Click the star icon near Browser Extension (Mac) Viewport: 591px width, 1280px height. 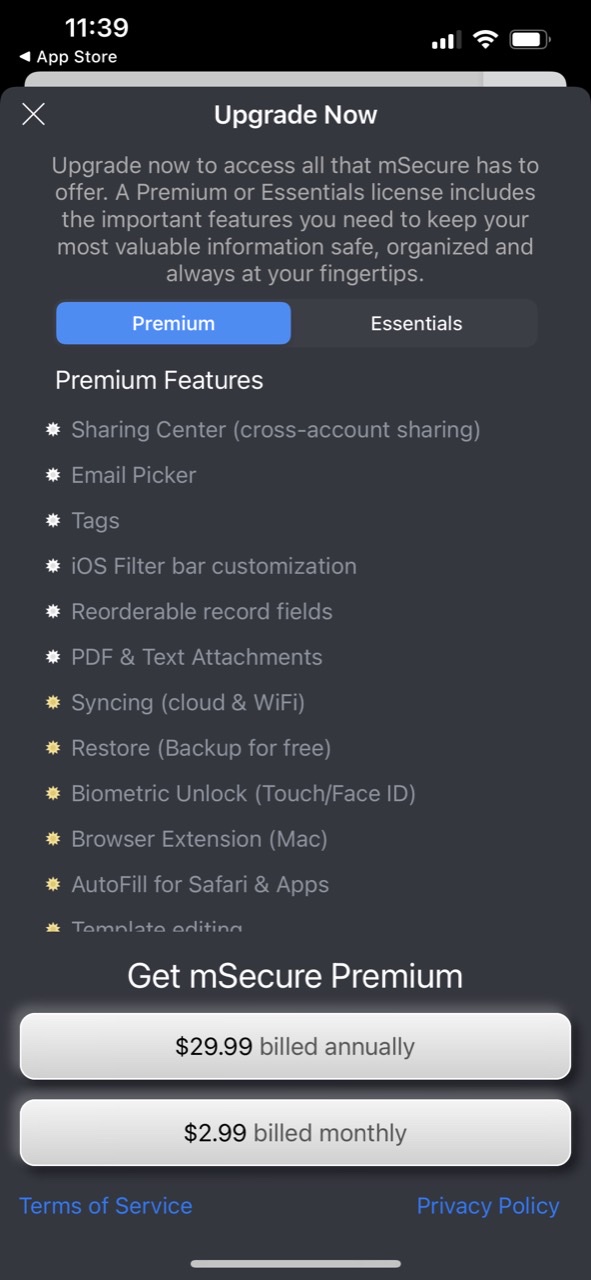pos(53,838)
